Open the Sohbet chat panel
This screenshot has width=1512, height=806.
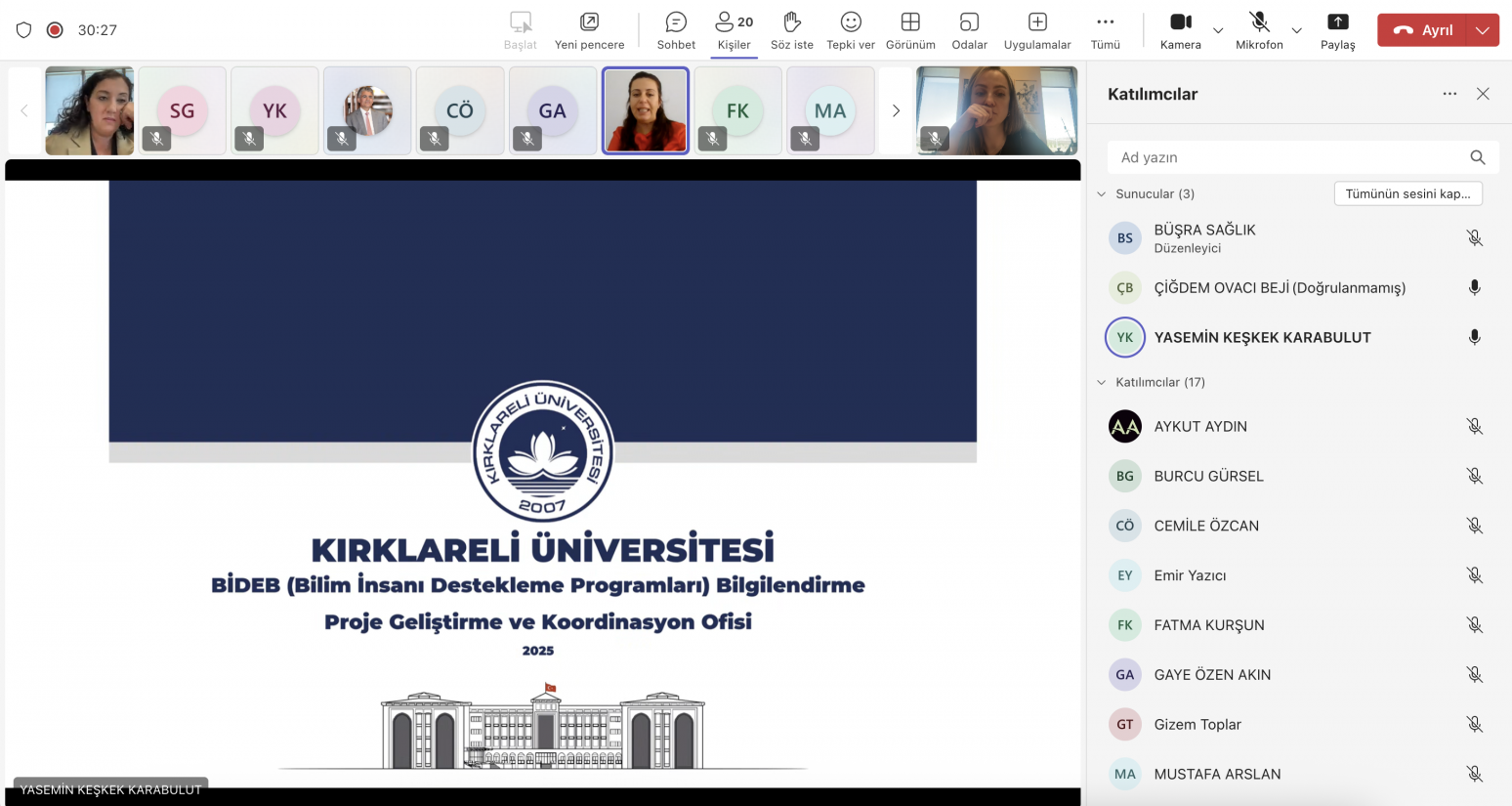click(x=676, y=30)
